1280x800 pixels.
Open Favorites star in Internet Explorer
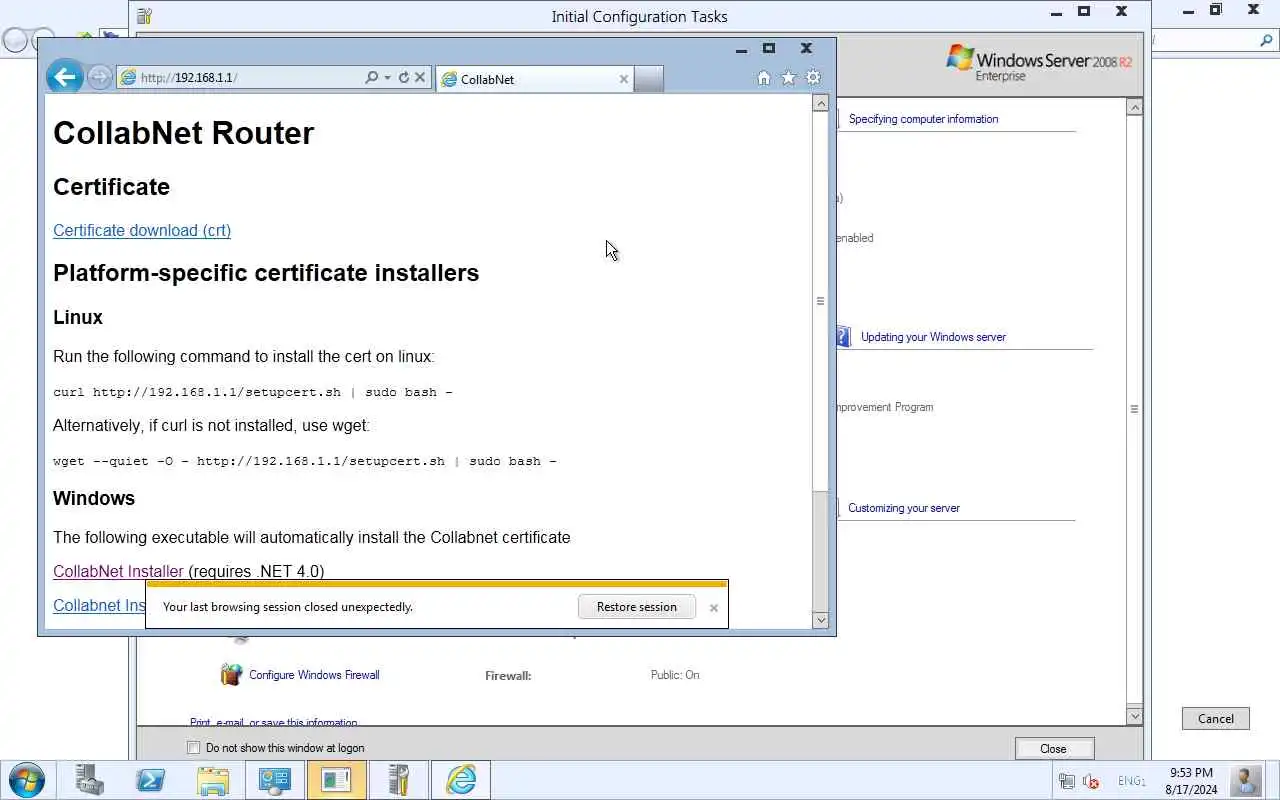click(789, 77)
